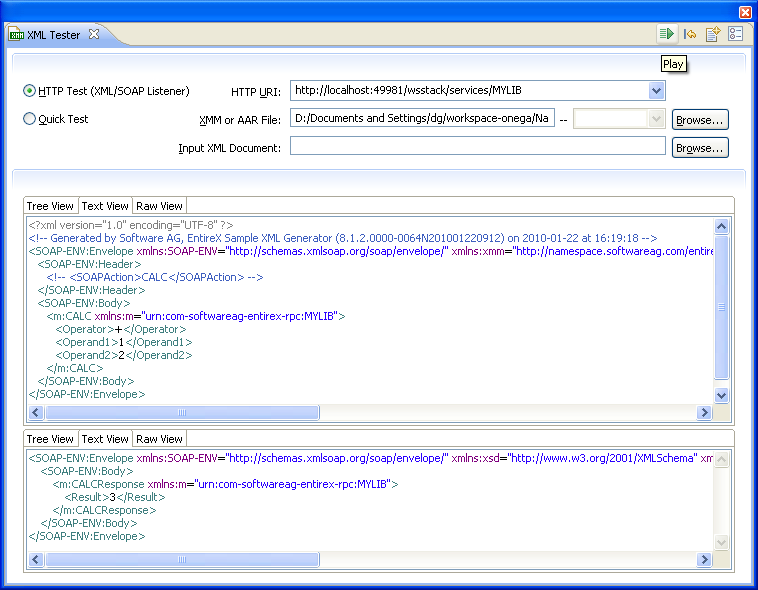Click the Input XML Document text field
Viewport: 758px width, 590px height.
click(x=478, y=146)
